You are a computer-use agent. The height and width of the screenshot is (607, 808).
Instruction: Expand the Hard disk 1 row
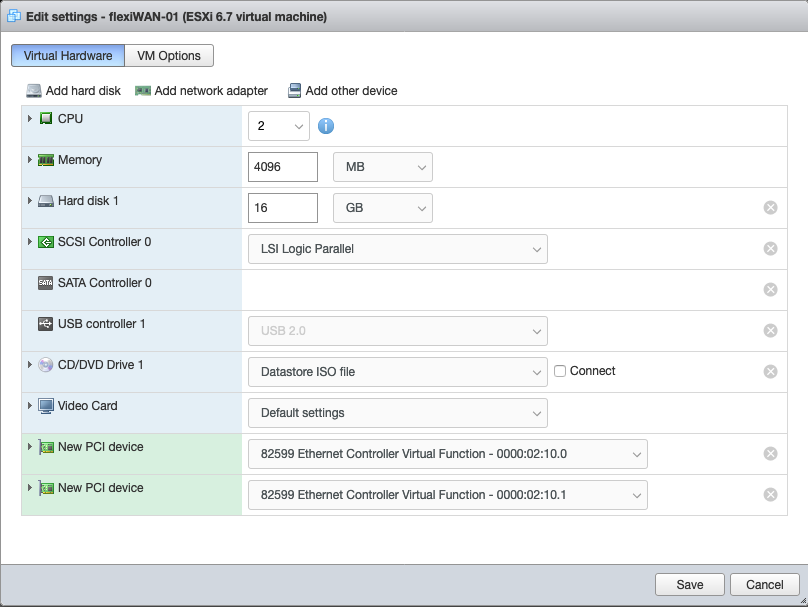(x=30, y=201)
